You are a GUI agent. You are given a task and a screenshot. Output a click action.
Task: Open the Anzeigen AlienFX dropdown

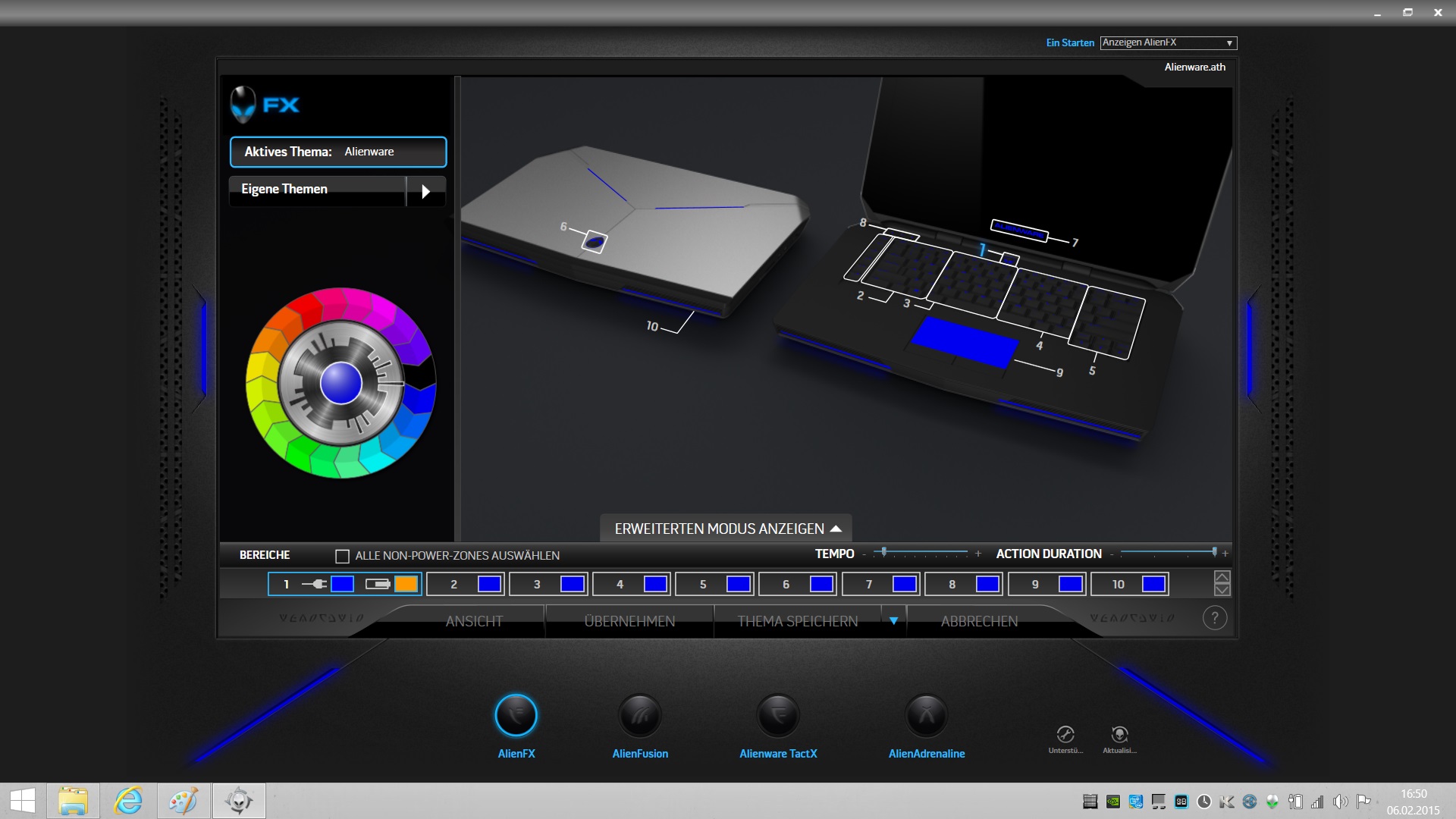(x=1168, y=42)
